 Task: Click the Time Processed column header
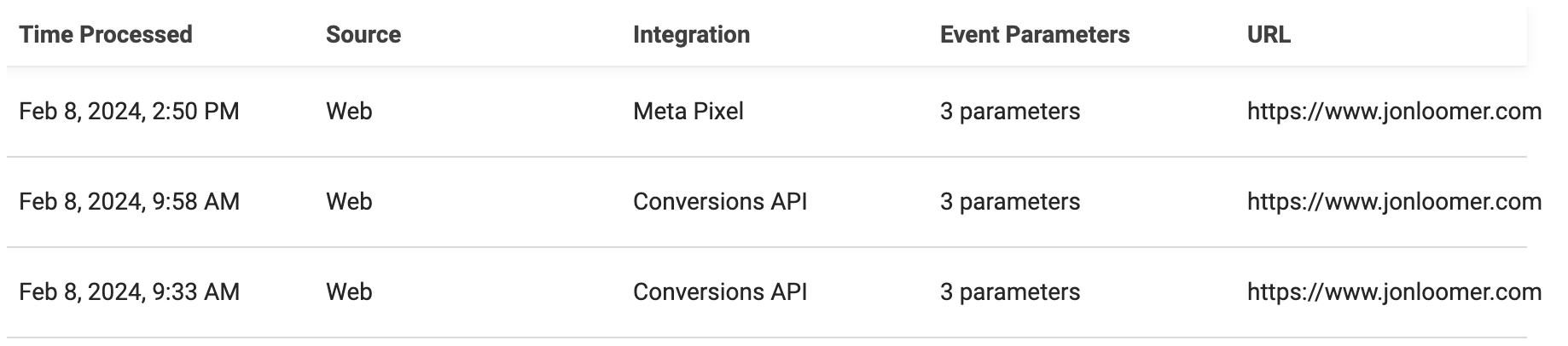pyautogui.click(x=106, y=35)
